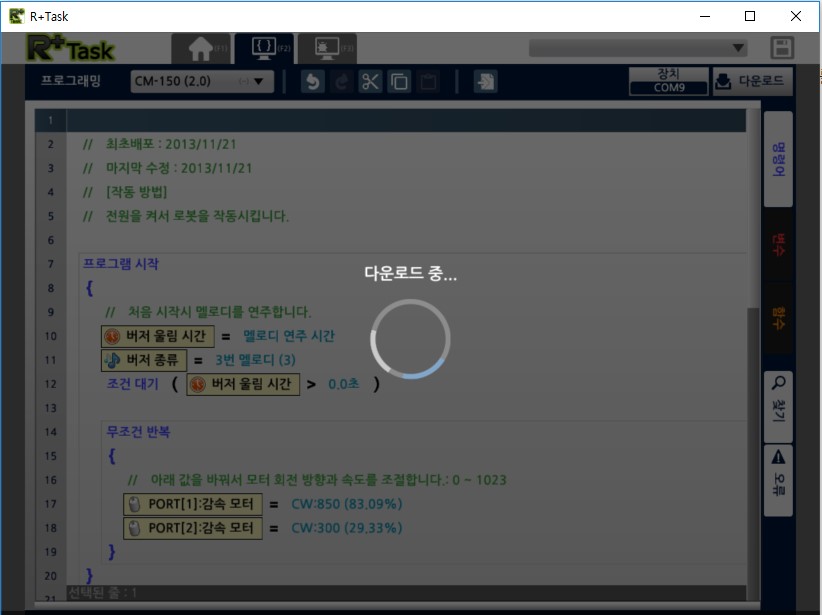Click the save floppy disk icon
This screenshot has height=615, width=822.
[782, 48]
